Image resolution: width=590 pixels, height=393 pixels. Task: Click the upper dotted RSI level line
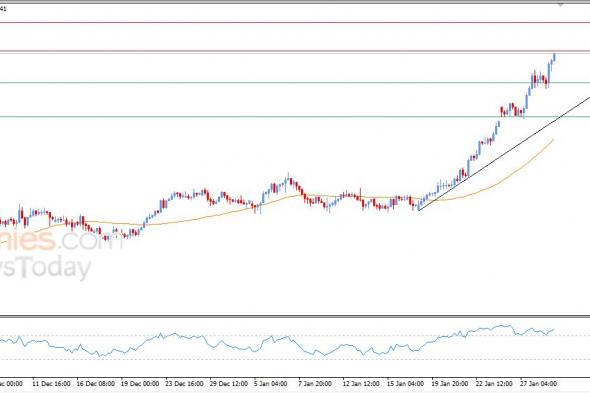coord(295,335)
